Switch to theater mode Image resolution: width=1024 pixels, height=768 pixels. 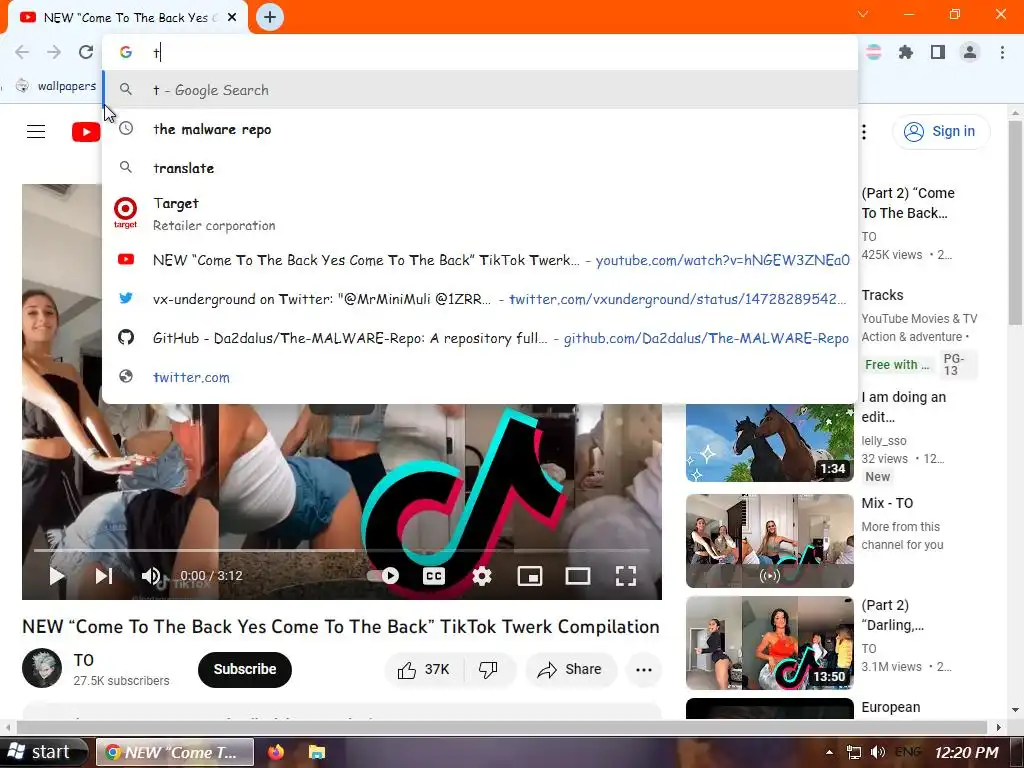(x=578, y=575)
